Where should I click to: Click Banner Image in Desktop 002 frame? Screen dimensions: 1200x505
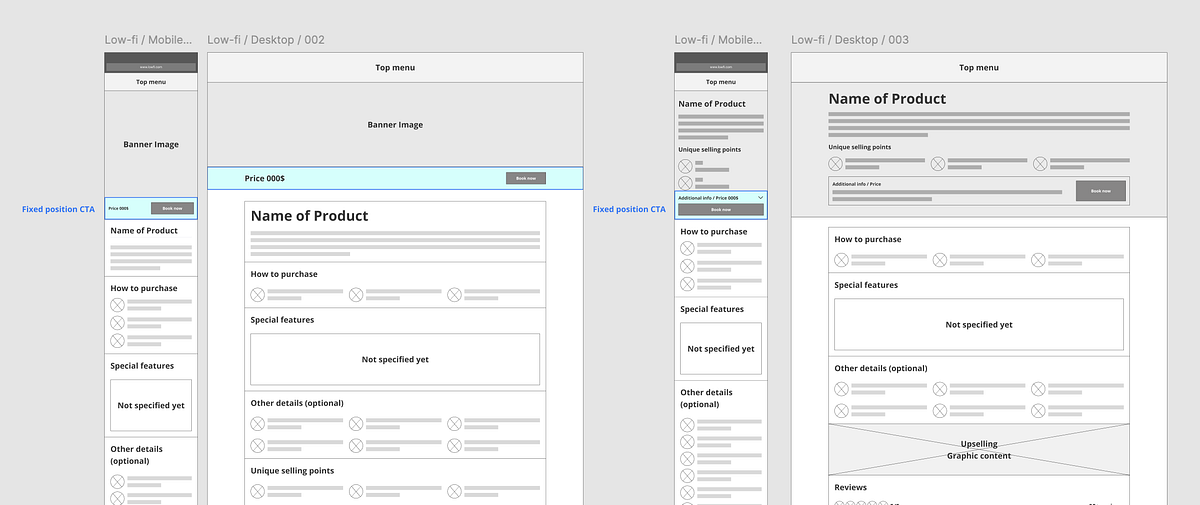pos(395,125)
